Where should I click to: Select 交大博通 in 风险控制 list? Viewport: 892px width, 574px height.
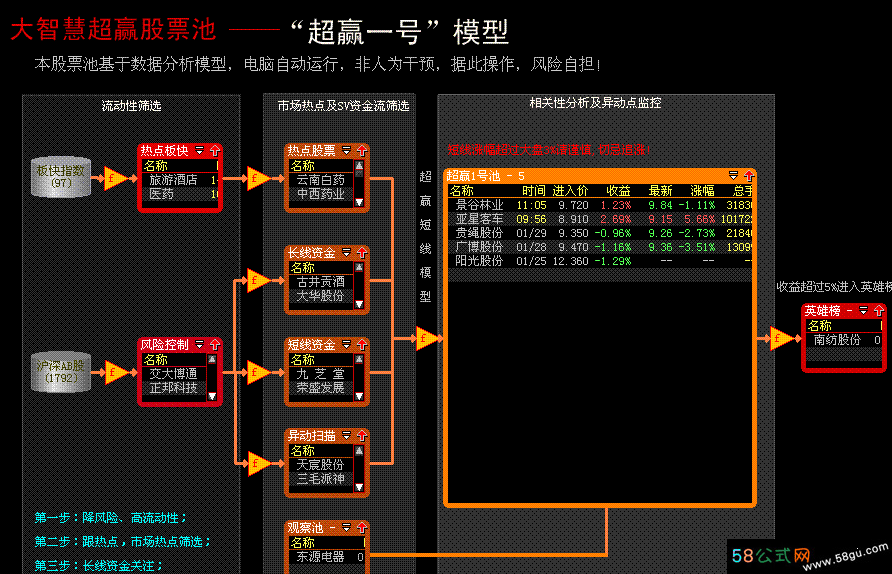(173, 374)
